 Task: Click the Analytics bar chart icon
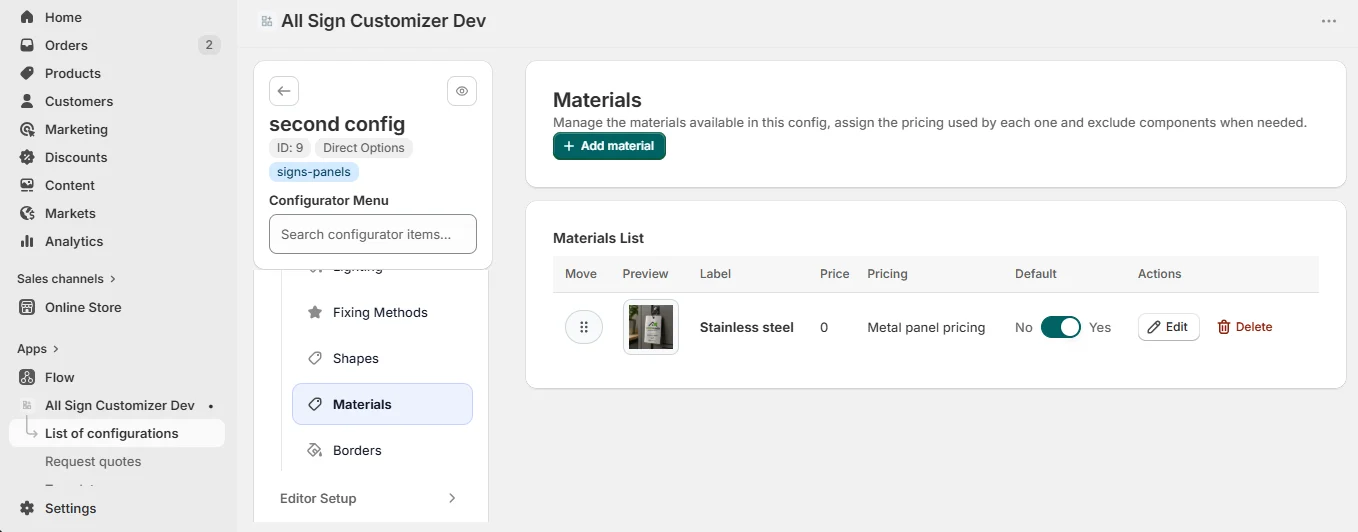pyautogui.click(x=27, y=241)
